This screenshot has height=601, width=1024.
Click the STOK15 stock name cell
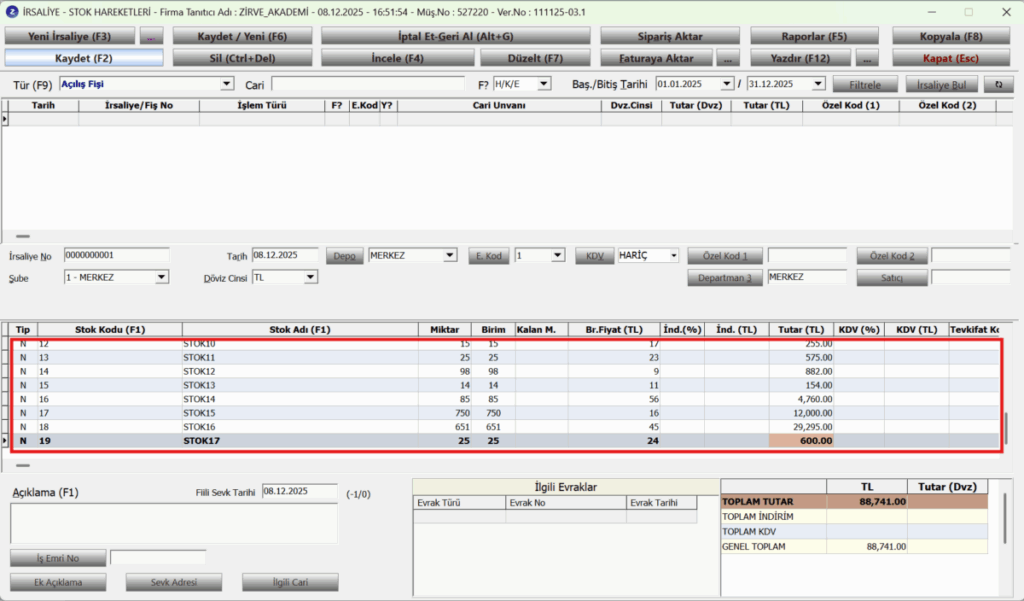pos(300,413)
